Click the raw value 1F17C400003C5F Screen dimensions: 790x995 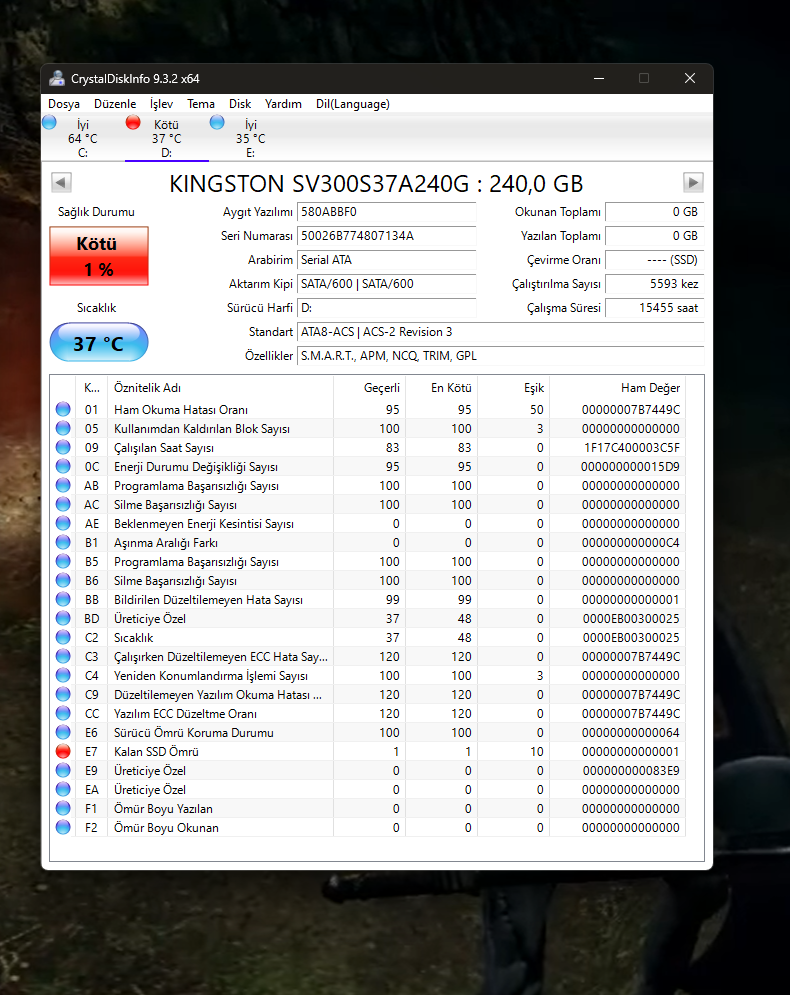tap(631, 447)
